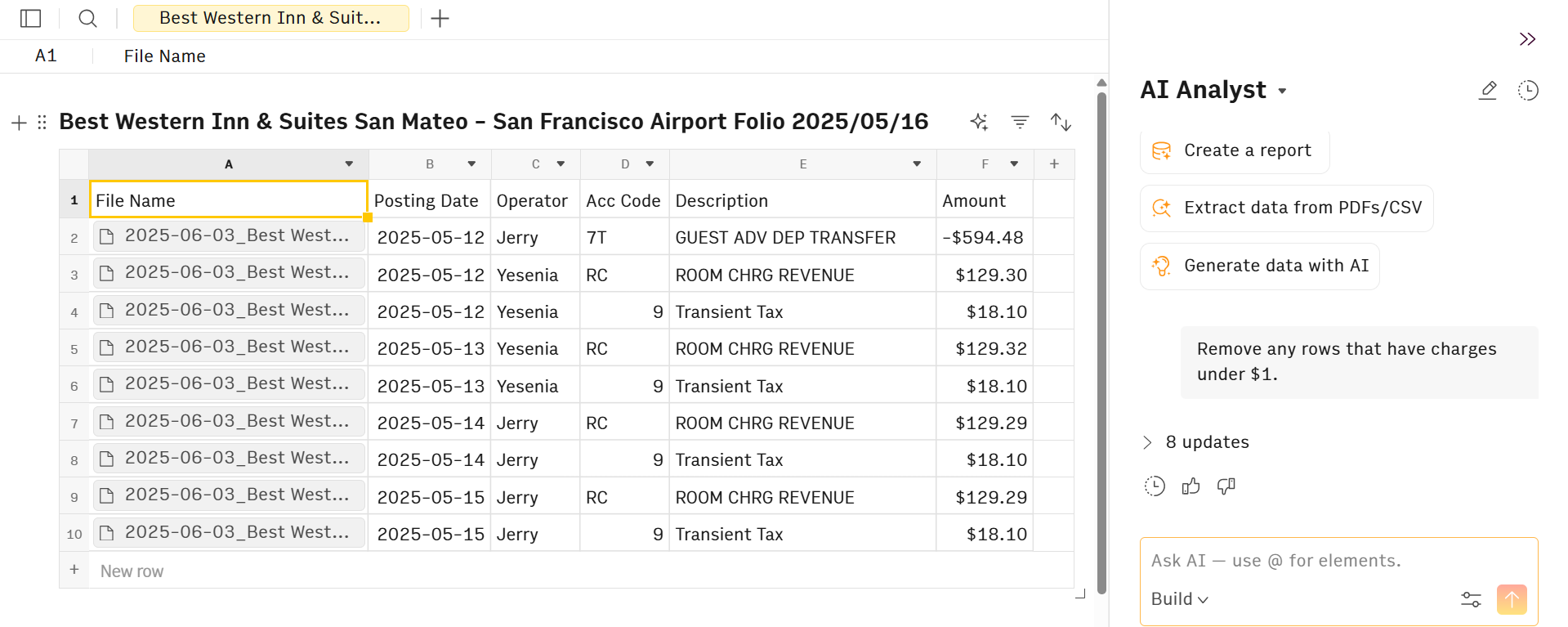Click the AI sparkle icon beside table title
This screenshot has height=627, width=1568.
click(979, 122)
